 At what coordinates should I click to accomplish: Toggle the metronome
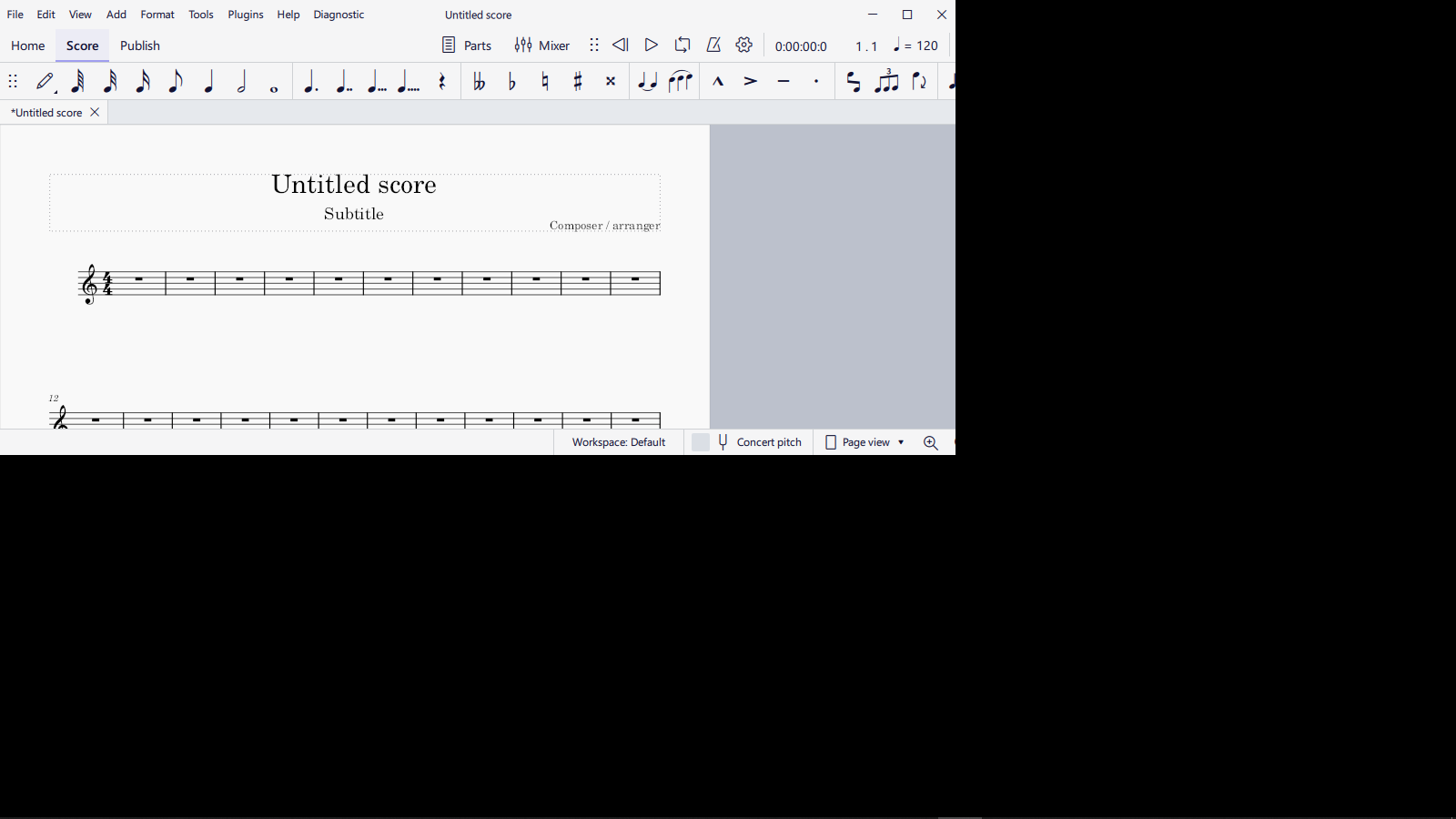click(x=713, y=45)
